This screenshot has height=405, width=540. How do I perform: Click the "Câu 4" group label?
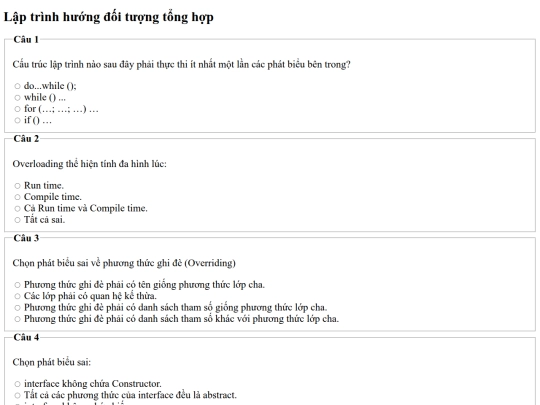[x=26, y=337]
